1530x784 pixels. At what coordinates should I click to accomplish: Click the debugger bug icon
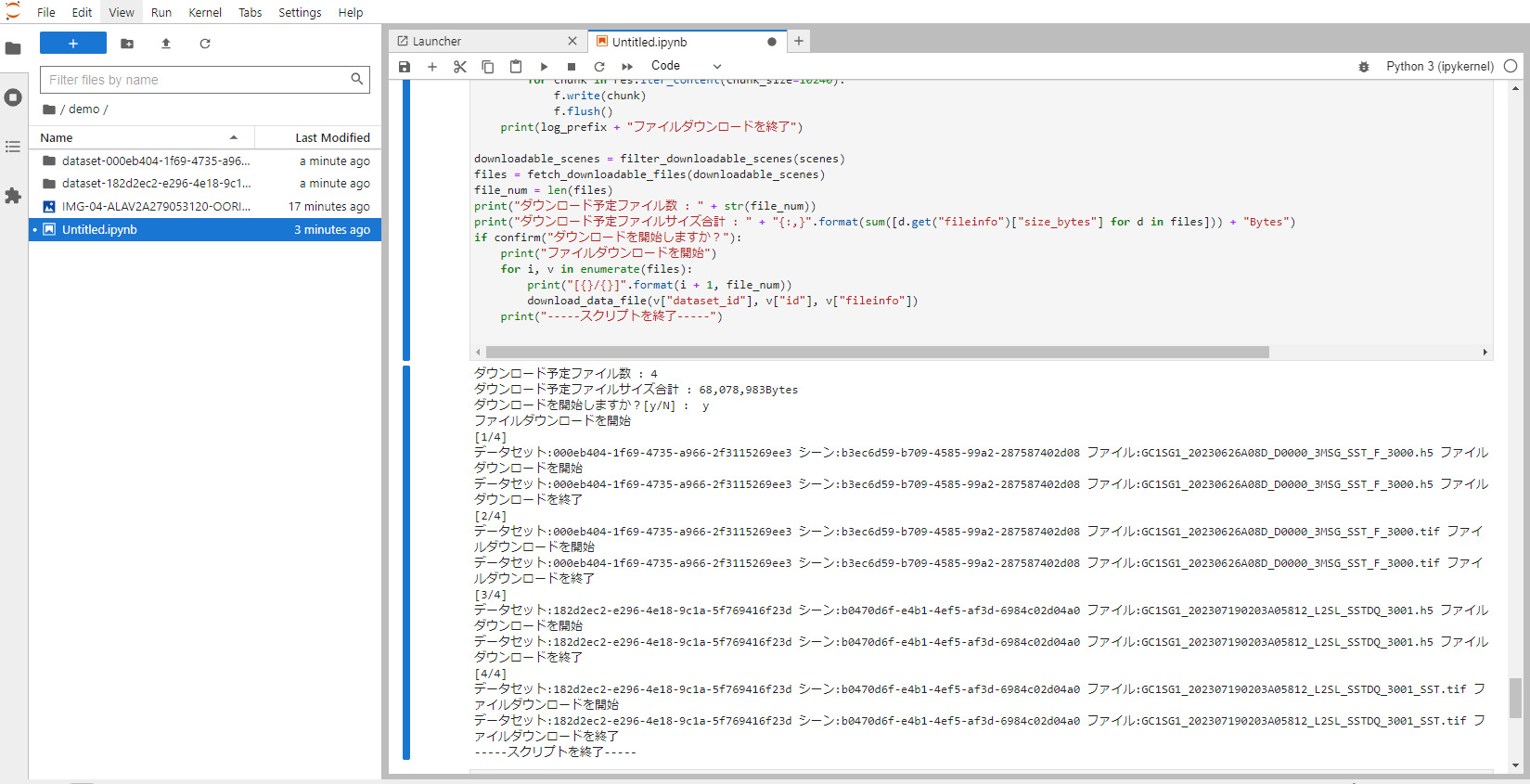pyautogui.click(x=1364, y=67)
